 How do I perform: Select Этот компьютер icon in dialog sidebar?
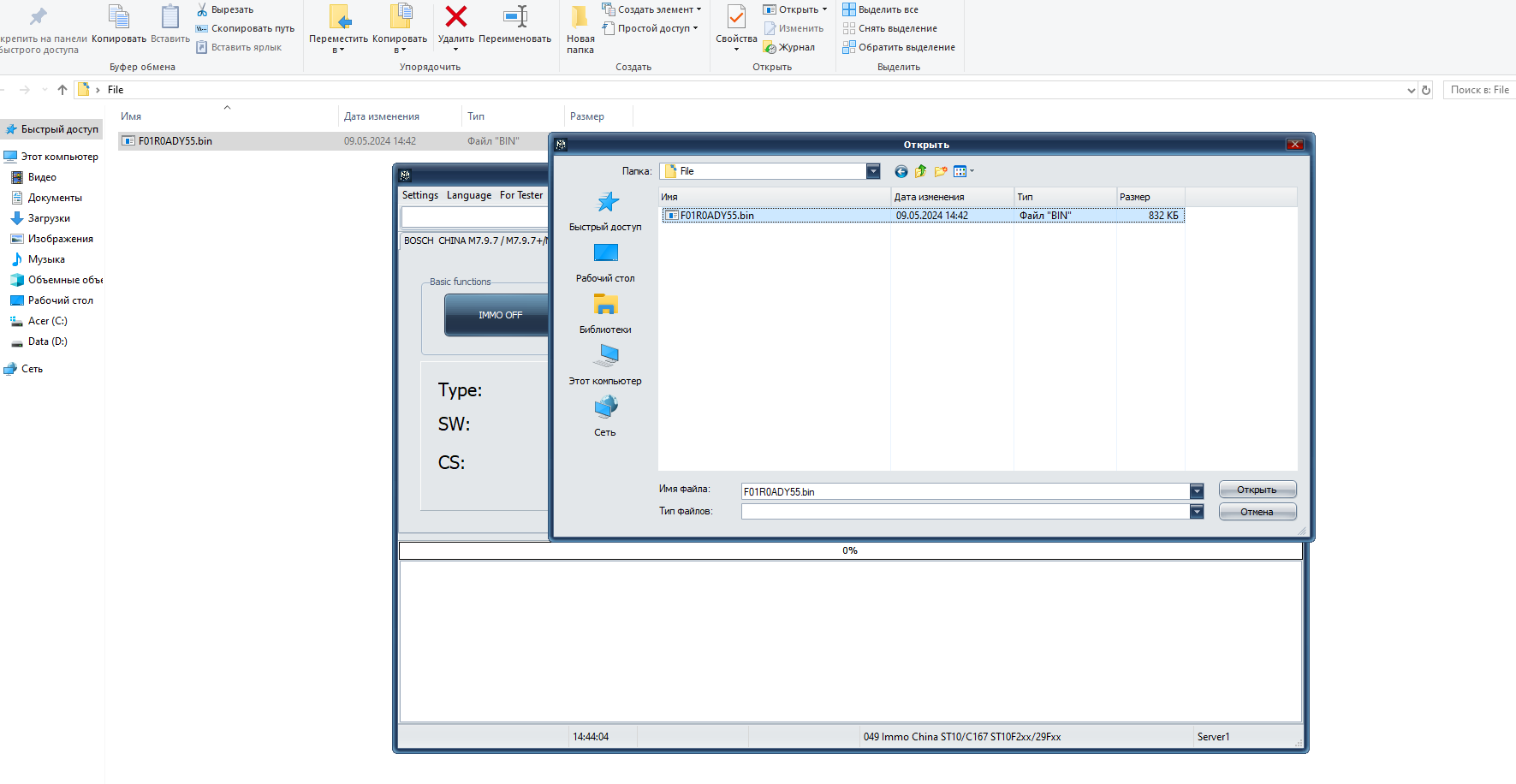point(606,355)
